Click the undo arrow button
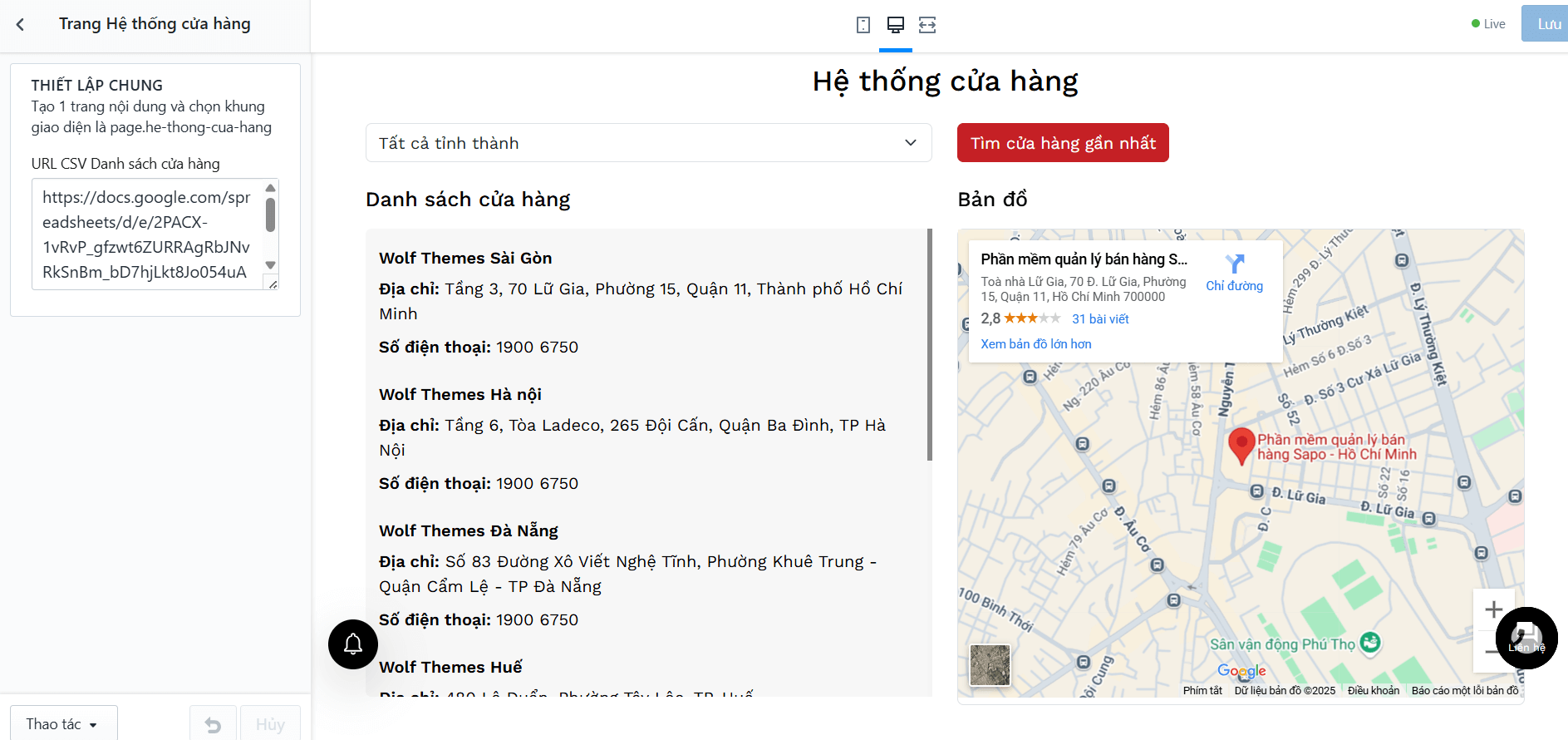The width and height of the screenshot is (1568, 740). tap(213, 724)
